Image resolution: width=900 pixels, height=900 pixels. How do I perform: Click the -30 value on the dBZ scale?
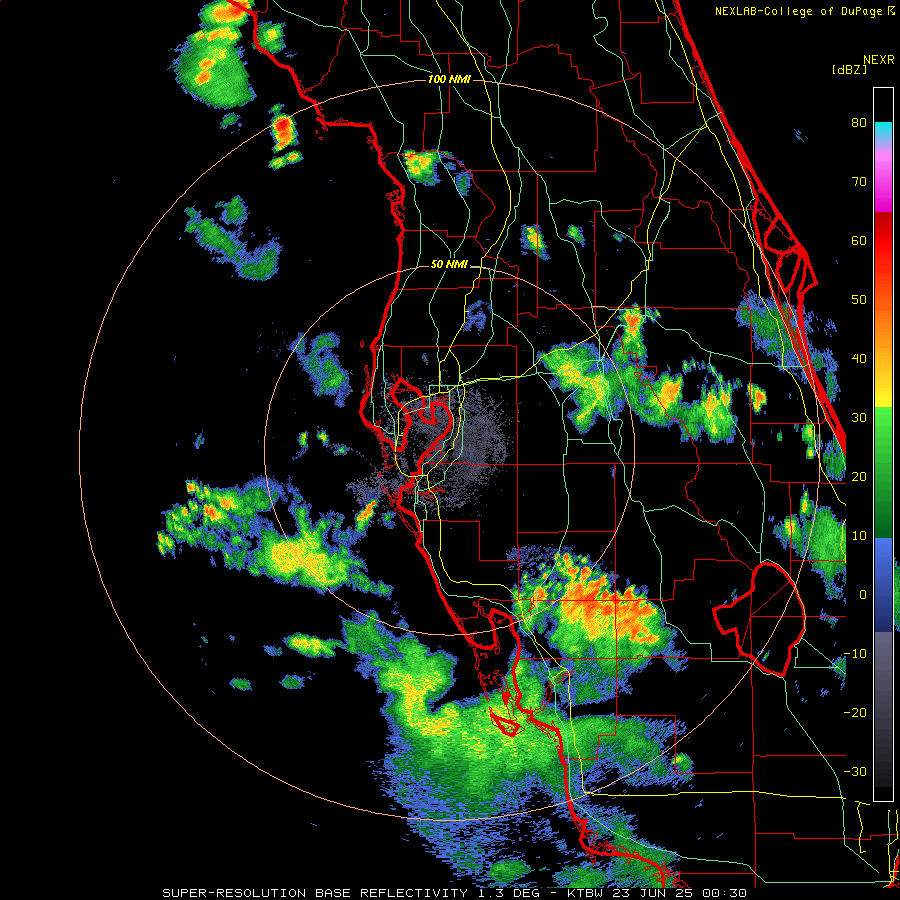[x=855, y=771]
